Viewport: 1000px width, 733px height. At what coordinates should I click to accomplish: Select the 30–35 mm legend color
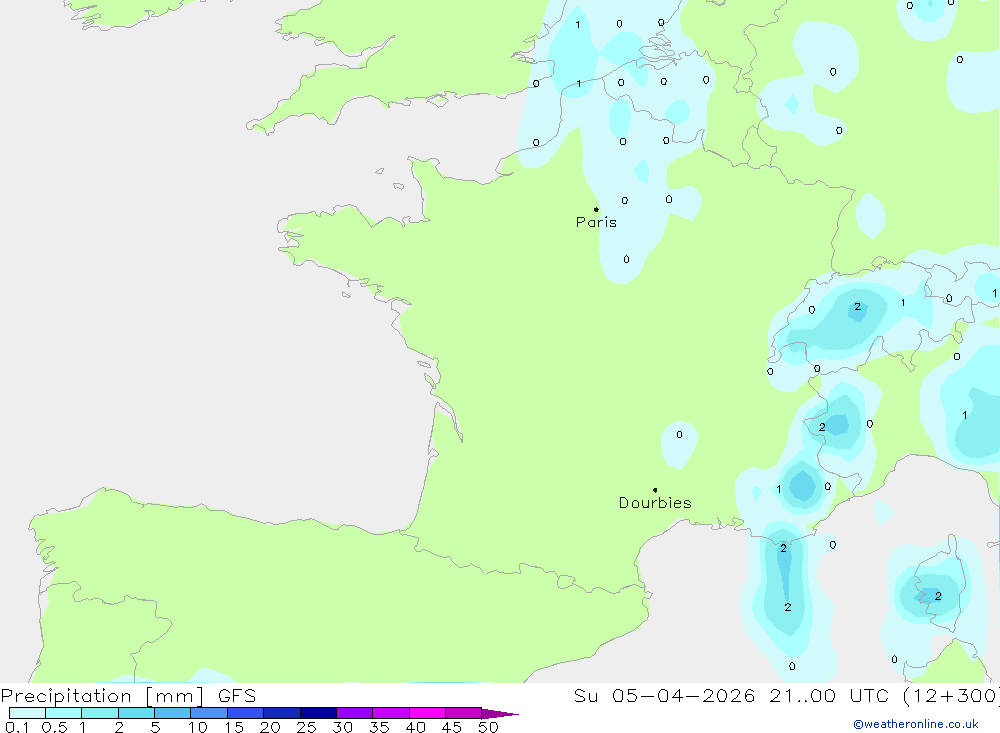pyautogui.click(x=355, y=713)
